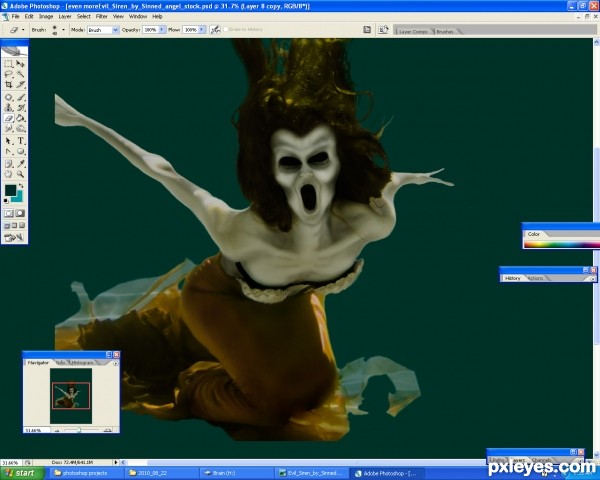The width and height of the screenshot is (600, 480).
Task: Click the Navigator zoom slider
Action: 81,430
